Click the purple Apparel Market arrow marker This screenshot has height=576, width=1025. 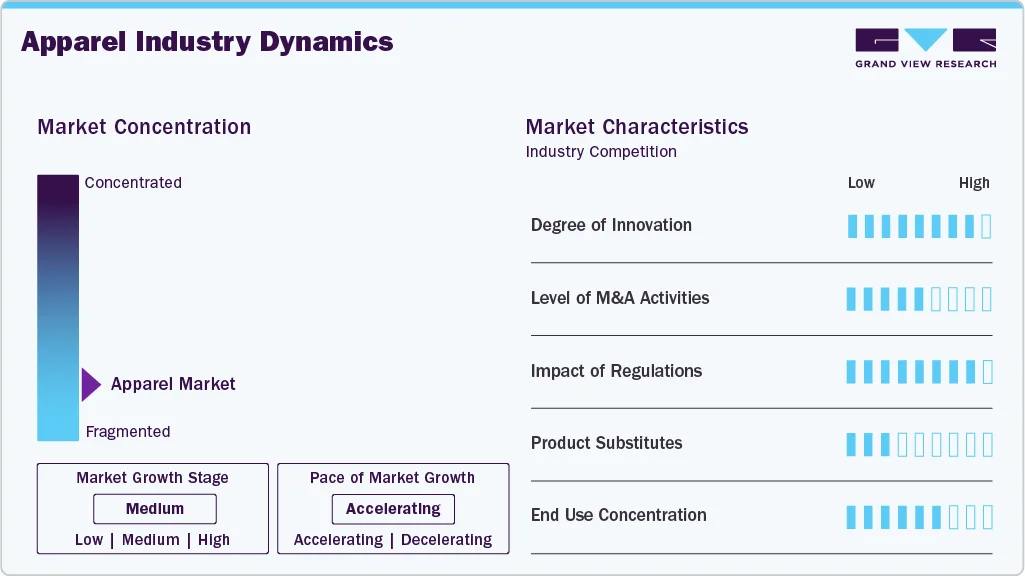[x=91, y=384]
